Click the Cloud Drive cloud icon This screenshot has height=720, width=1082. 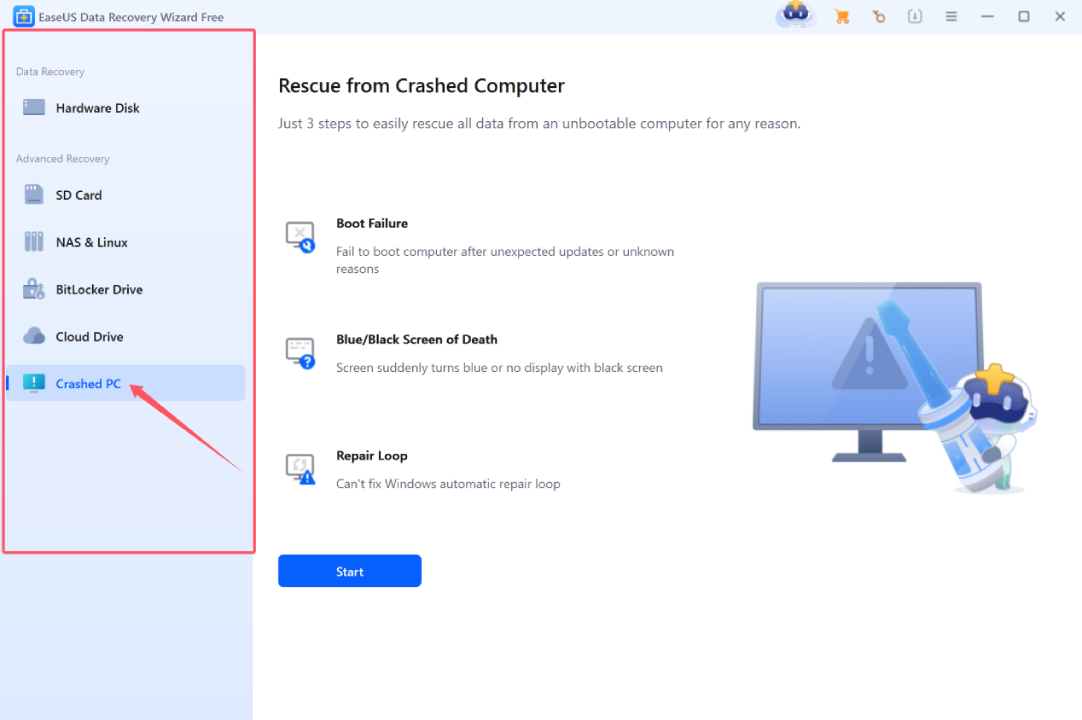(x=34, y=336)
